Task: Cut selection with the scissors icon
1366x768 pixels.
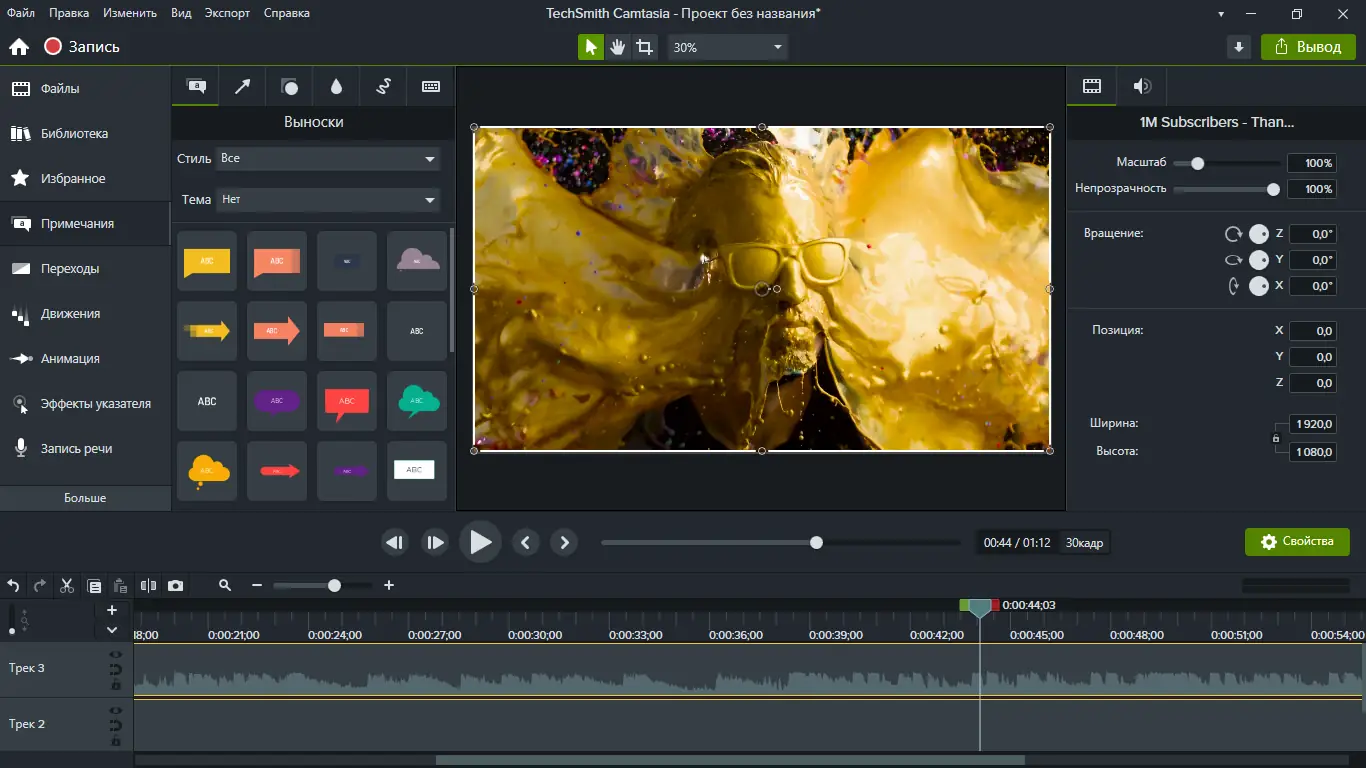Action: tap(67, 586)
